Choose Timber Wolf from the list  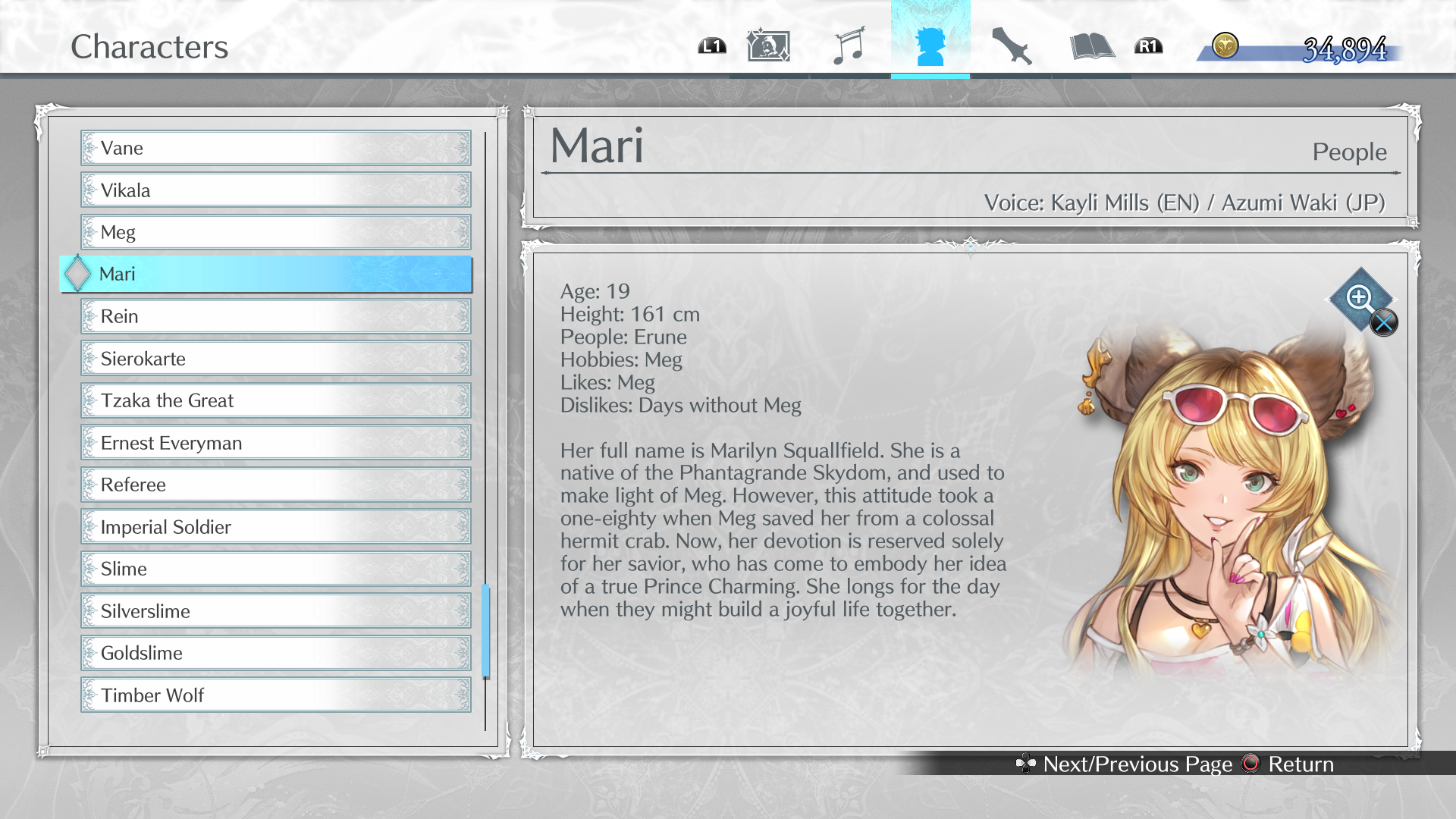[275, 695]
